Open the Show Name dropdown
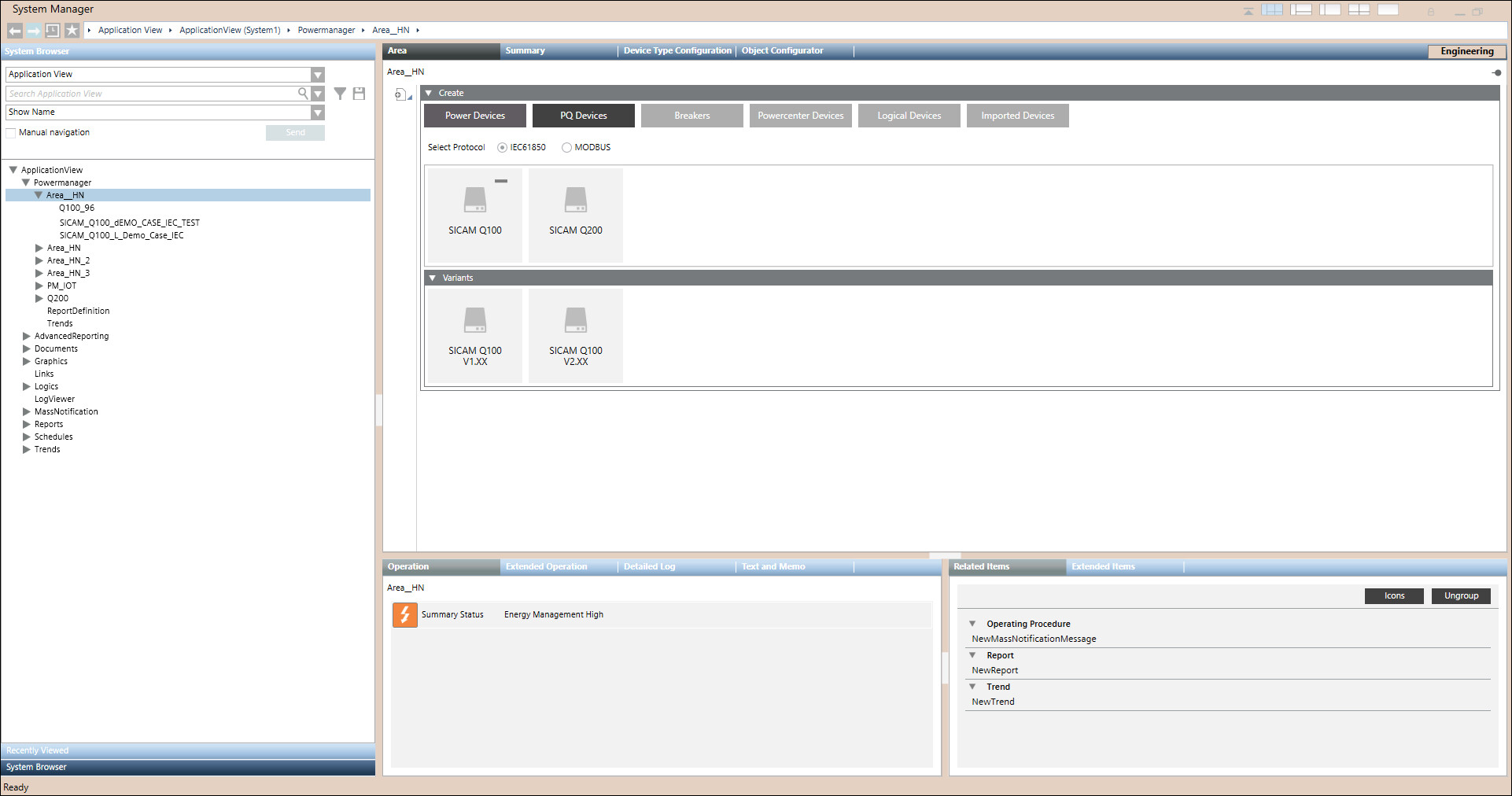The width and height of the screenshot is (1512, 796). (317, 112)
